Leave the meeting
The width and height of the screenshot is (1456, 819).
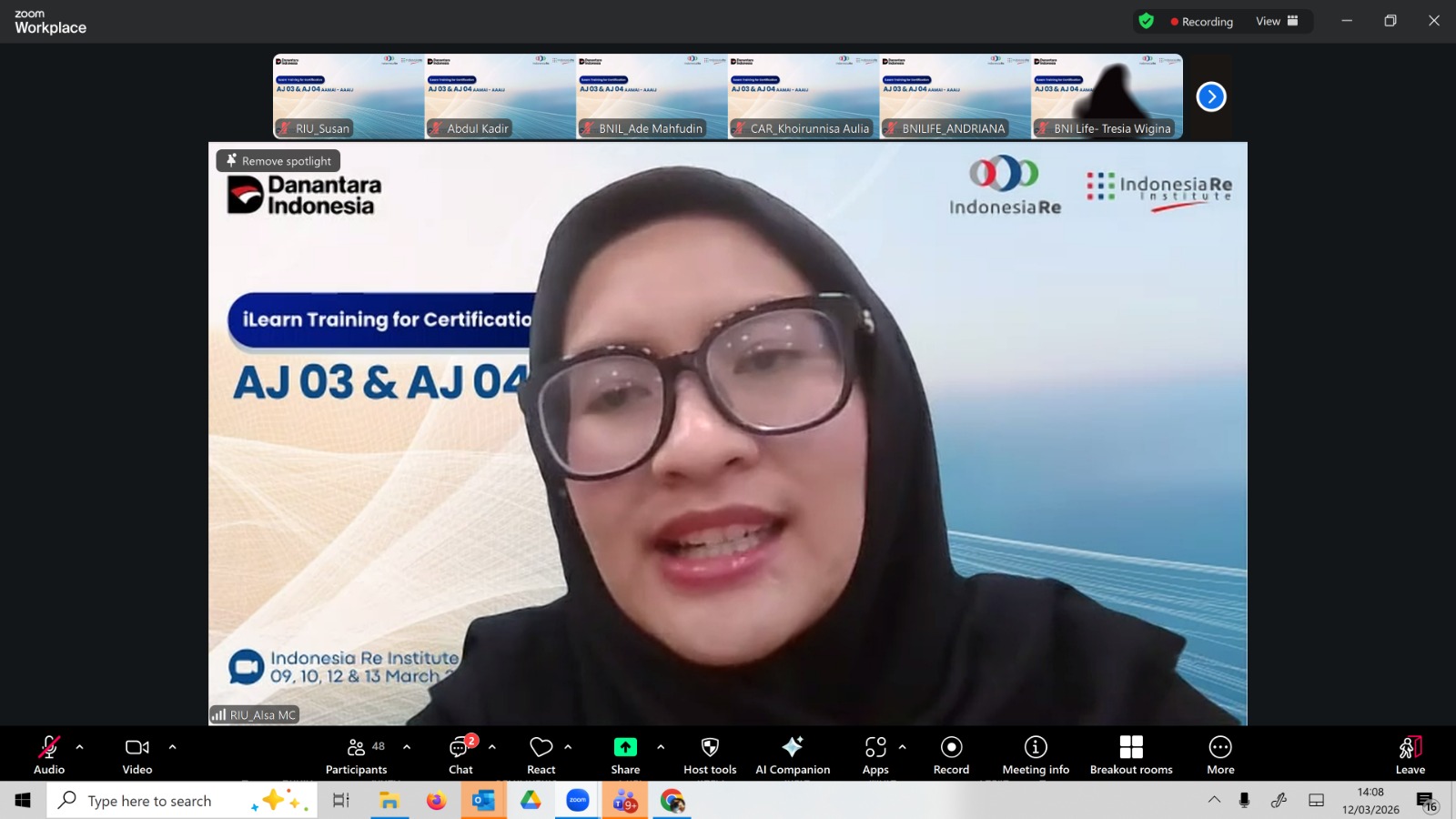tap(1410, 754)
